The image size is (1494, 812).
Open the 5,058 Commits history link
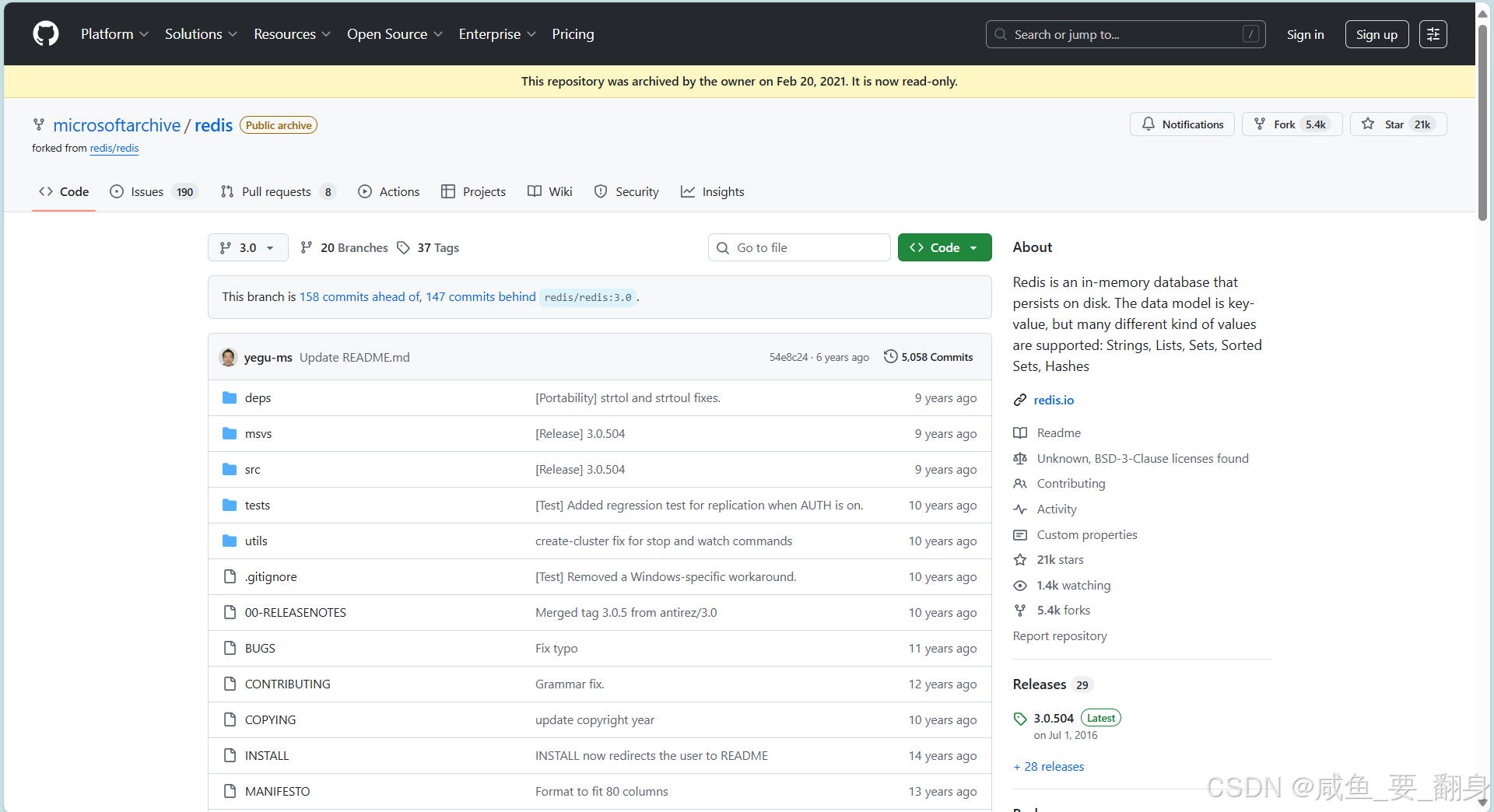point(928,357)
